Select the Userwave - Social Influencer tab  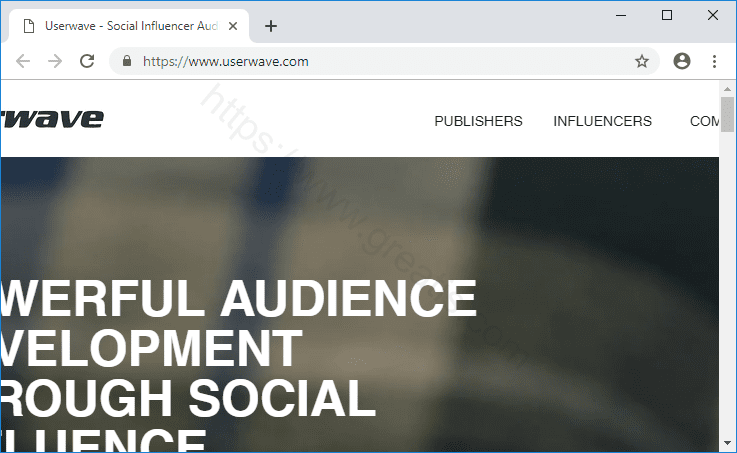click(129, 26)
